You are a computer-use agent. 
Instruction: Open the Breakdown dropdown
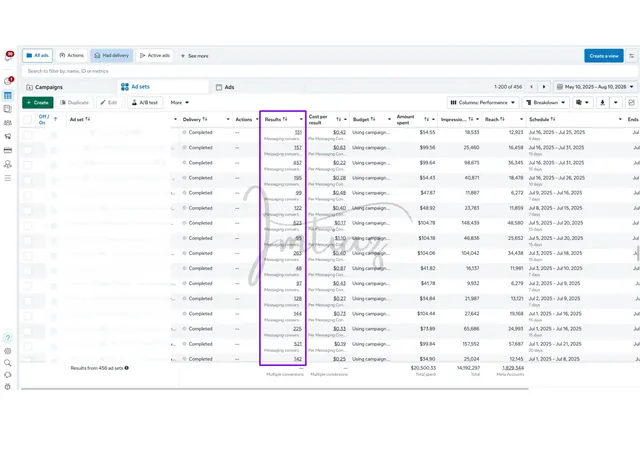pos(545,102)
